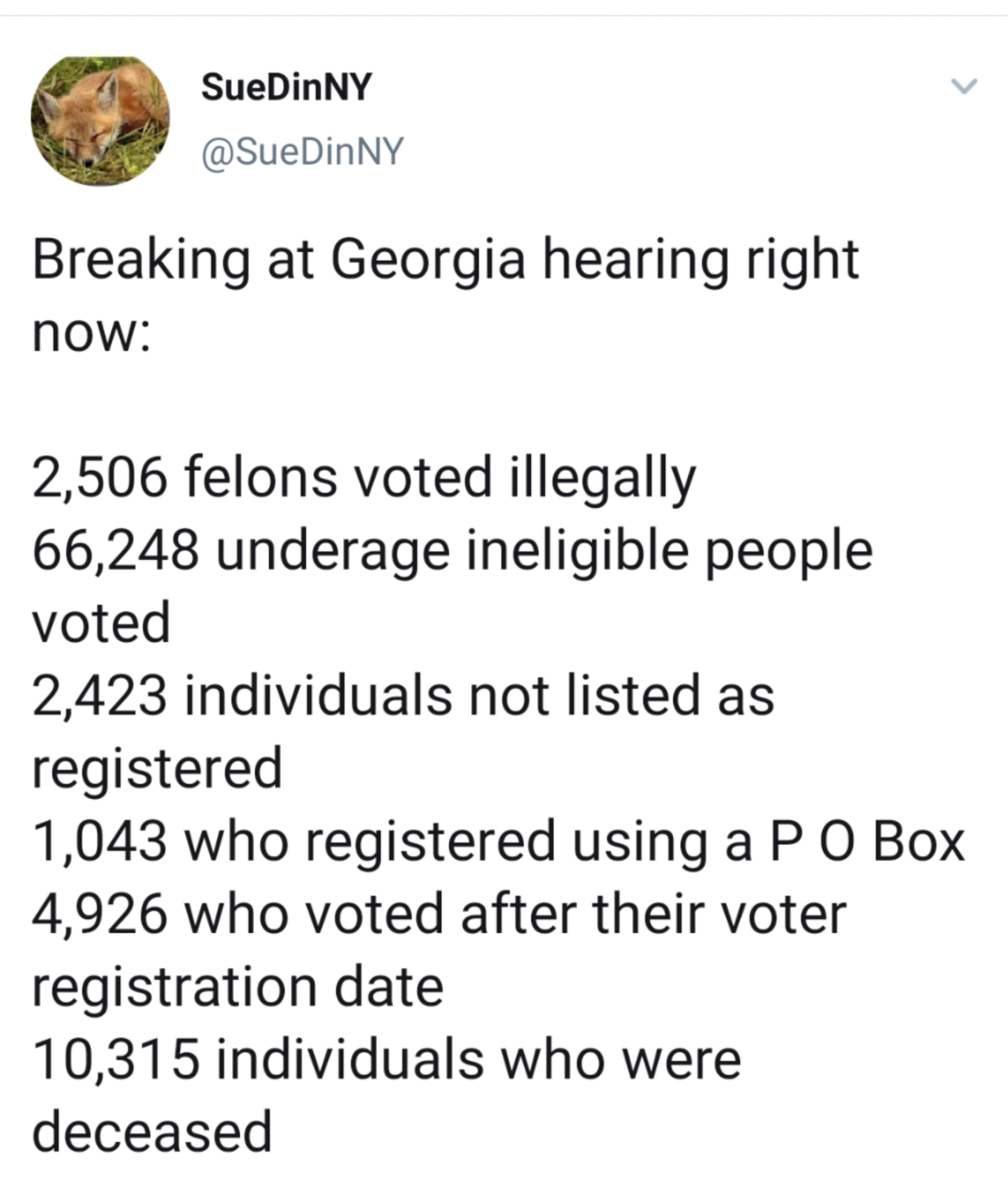Open the tweet options chevron menu
This screenshot has width=1008, height=1185.
[x=964, y=87]
